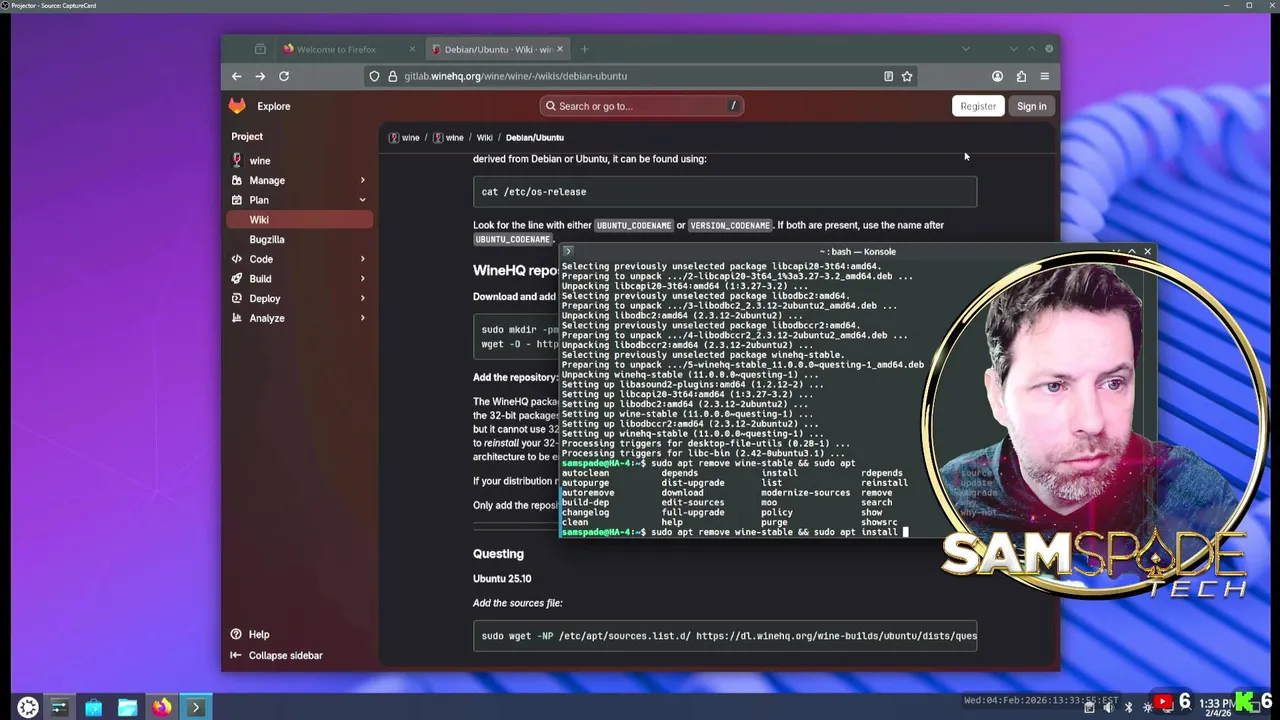Viewport: 1280px width, 720px height.
Task: Switch to Firefox from the taskbar
Action: (161, 707)
